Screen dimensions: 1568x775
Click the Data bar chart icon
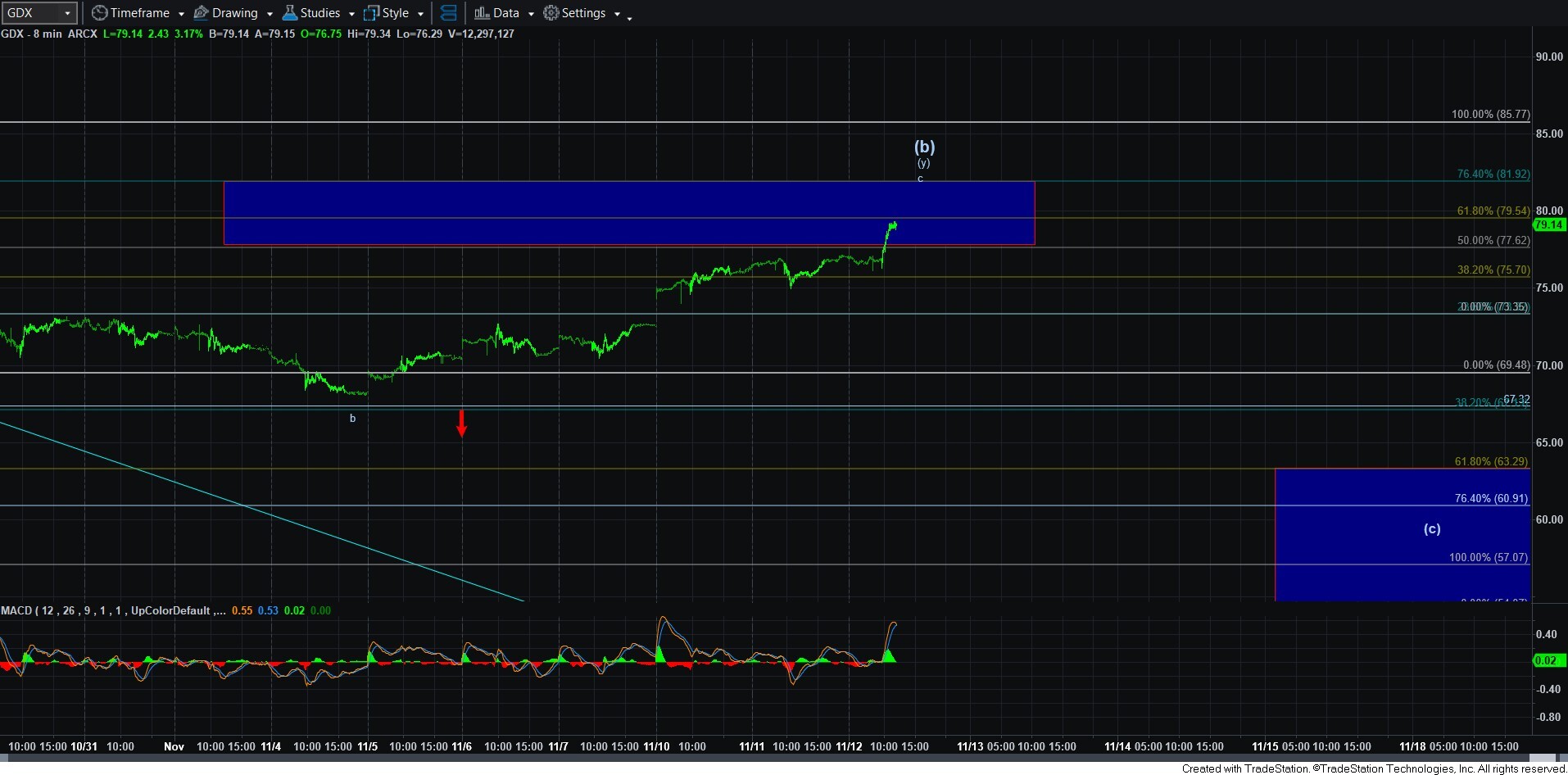482,13
